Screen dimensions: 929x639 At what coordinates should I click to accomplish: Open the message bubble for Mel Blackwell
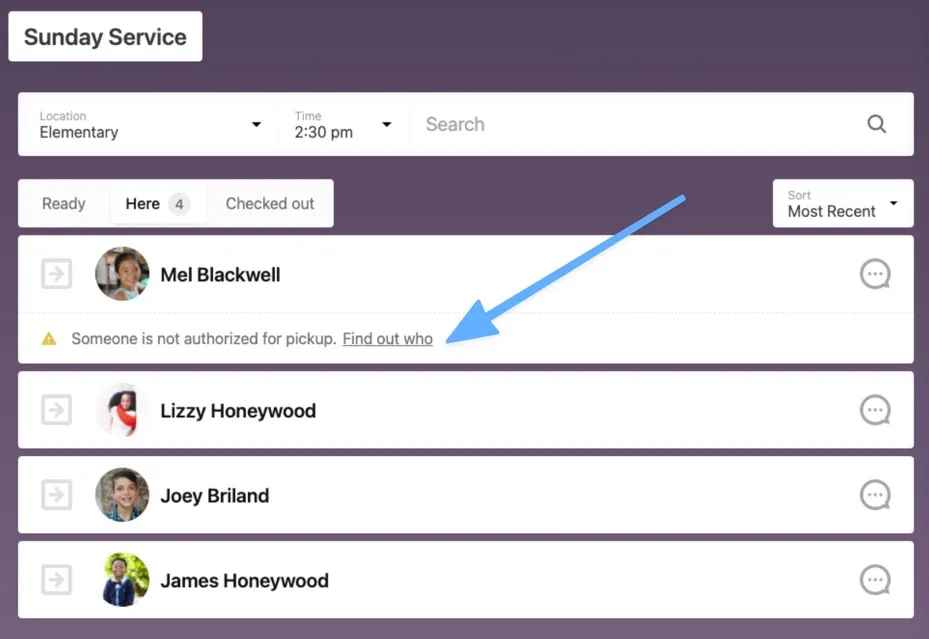click(875, 274)
